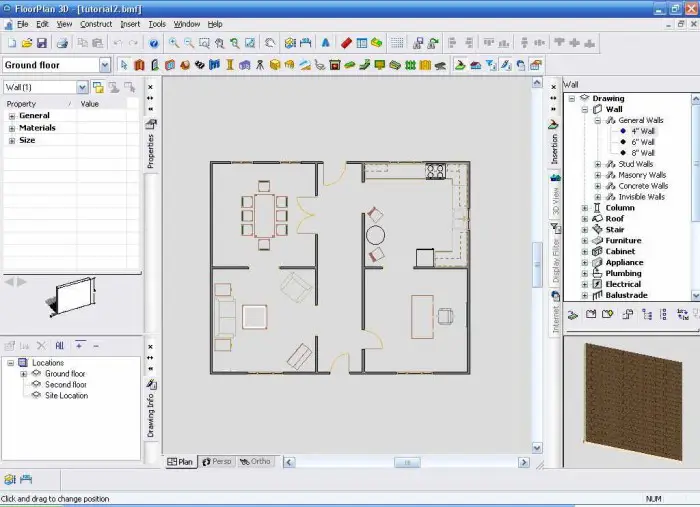Select the 6" Wall option

pyautogui.click(x=642, y=142)
